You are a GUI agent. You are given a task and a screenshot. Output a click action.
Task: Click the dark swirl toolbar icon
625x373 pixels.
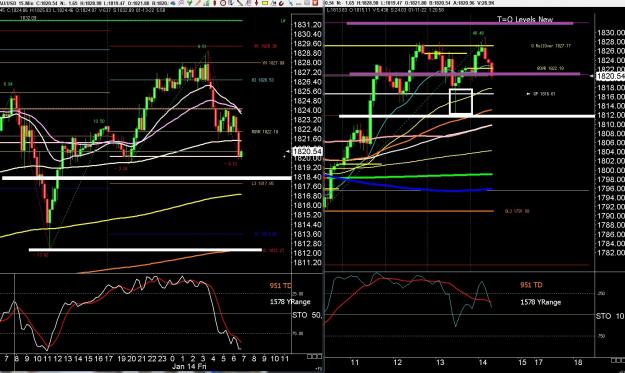[x=281, y=3]
